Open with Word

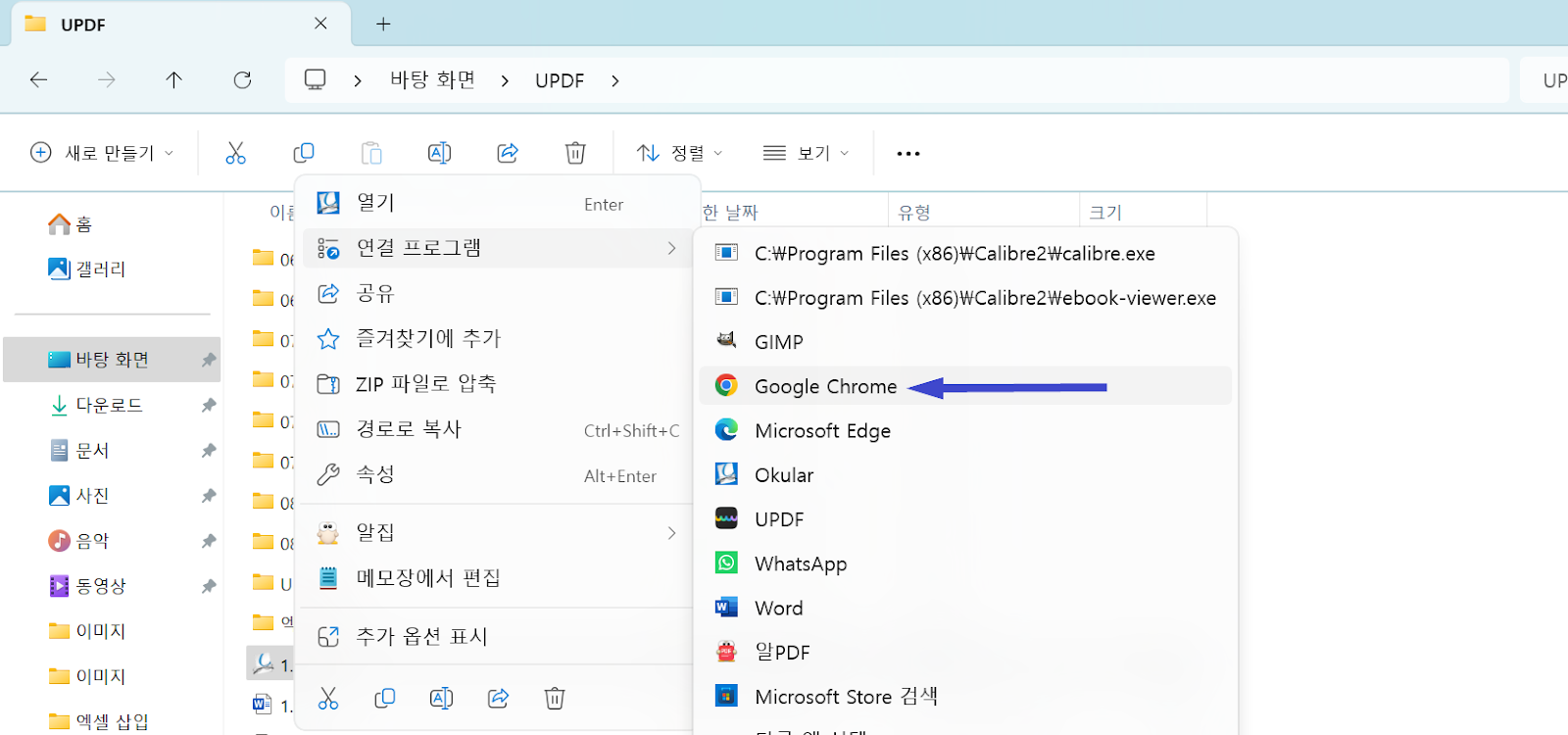pos(964,608)
